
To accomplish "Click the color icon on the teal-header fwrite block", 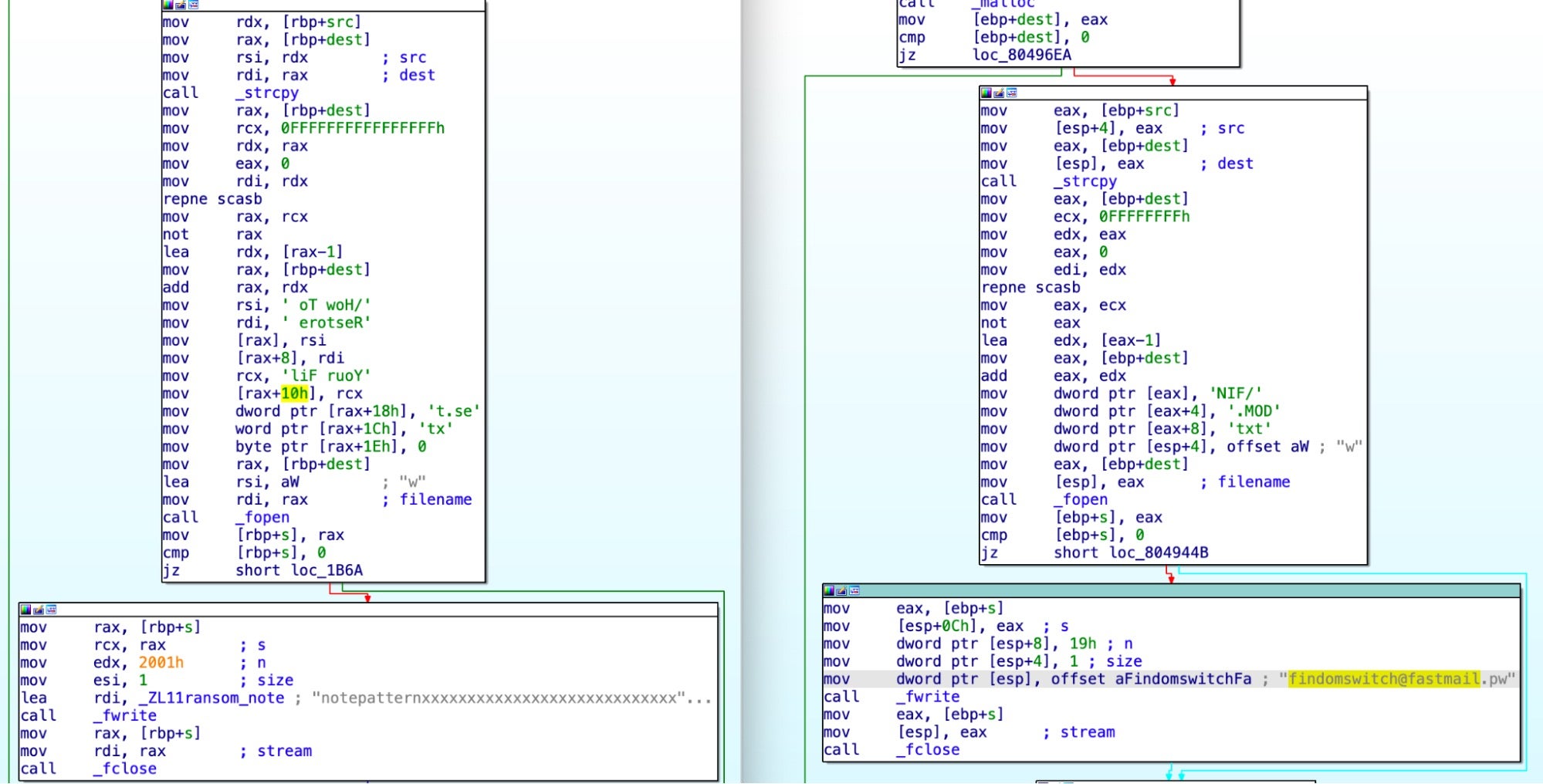I will pos(829,590).
